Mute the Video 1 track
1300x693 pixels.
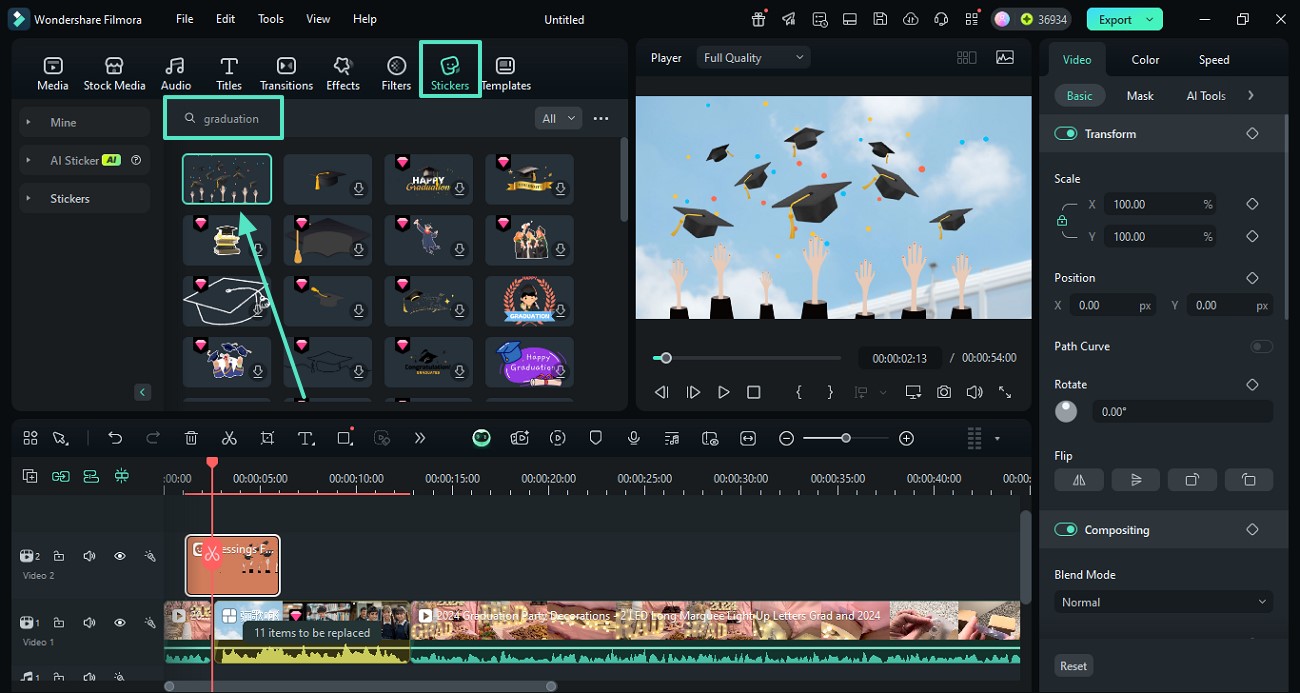tap(89, 623)
